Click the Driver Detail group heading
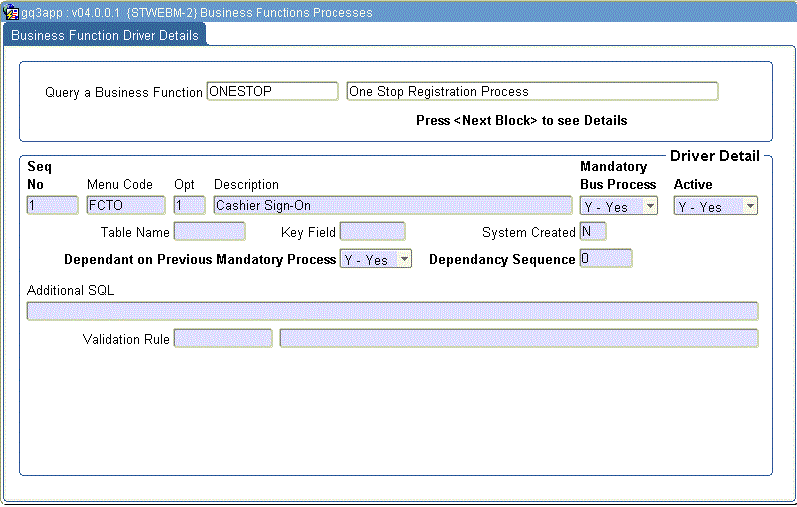The image size is (797, 507). (715, 156)
